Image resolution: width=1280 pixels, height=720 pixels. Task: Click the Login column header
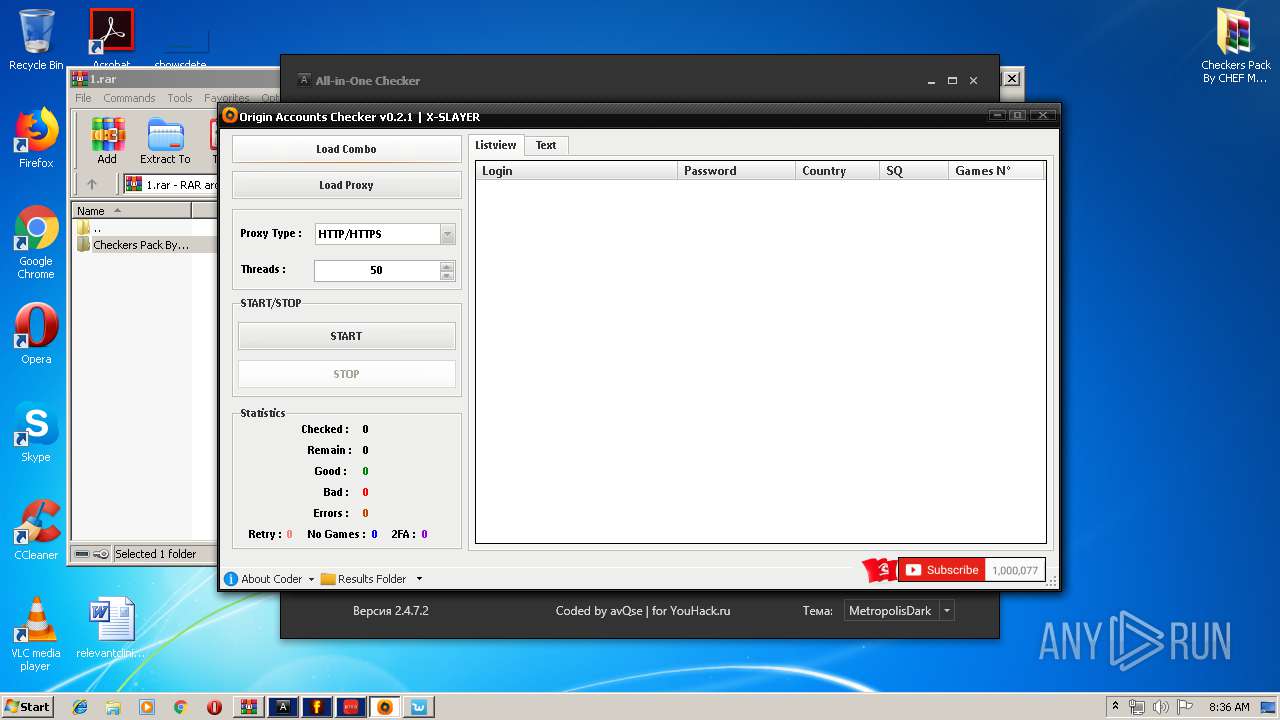[x=577, y=171]
